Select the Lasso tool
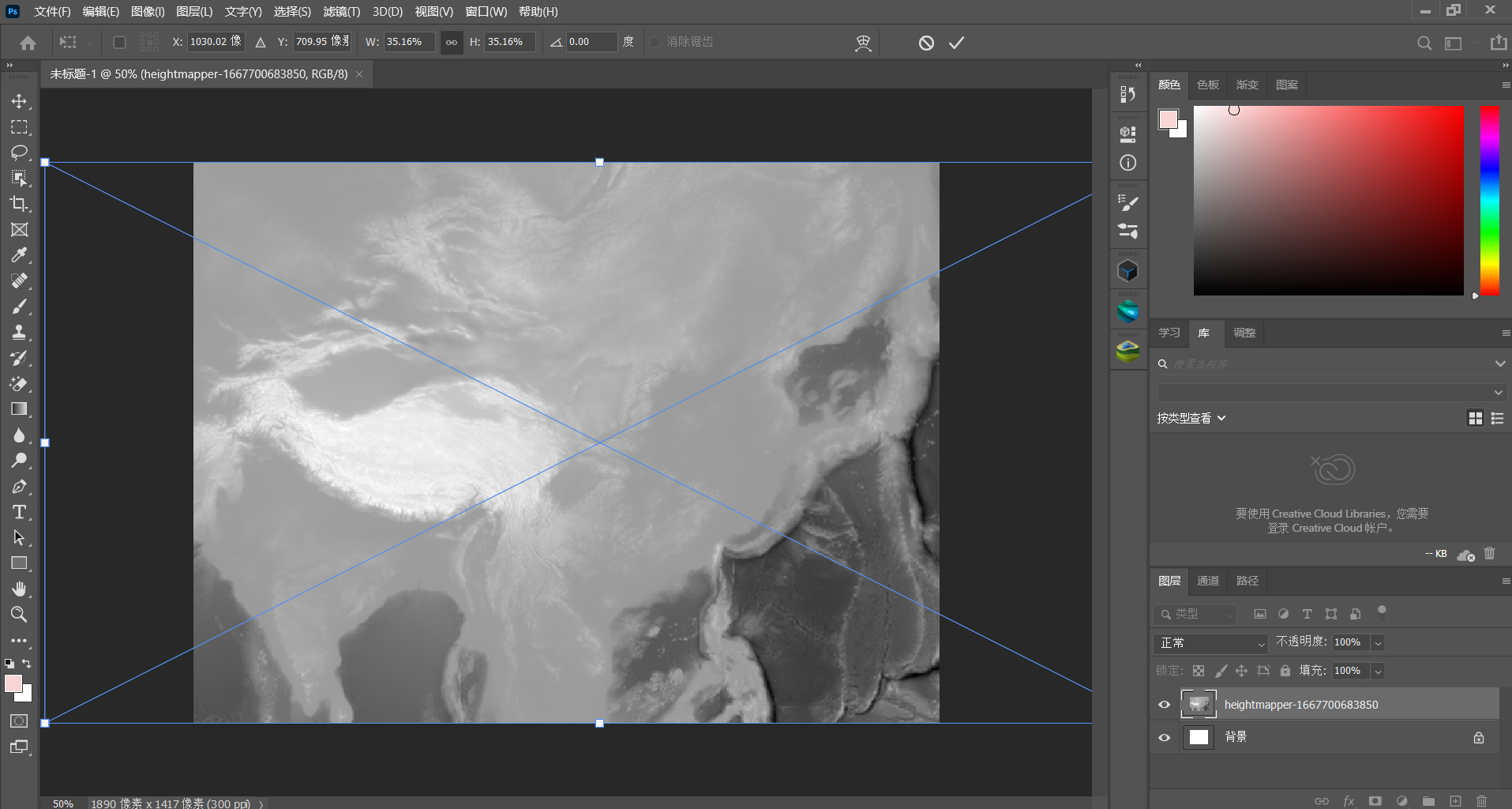1512x809 pixels. point(19,152)
